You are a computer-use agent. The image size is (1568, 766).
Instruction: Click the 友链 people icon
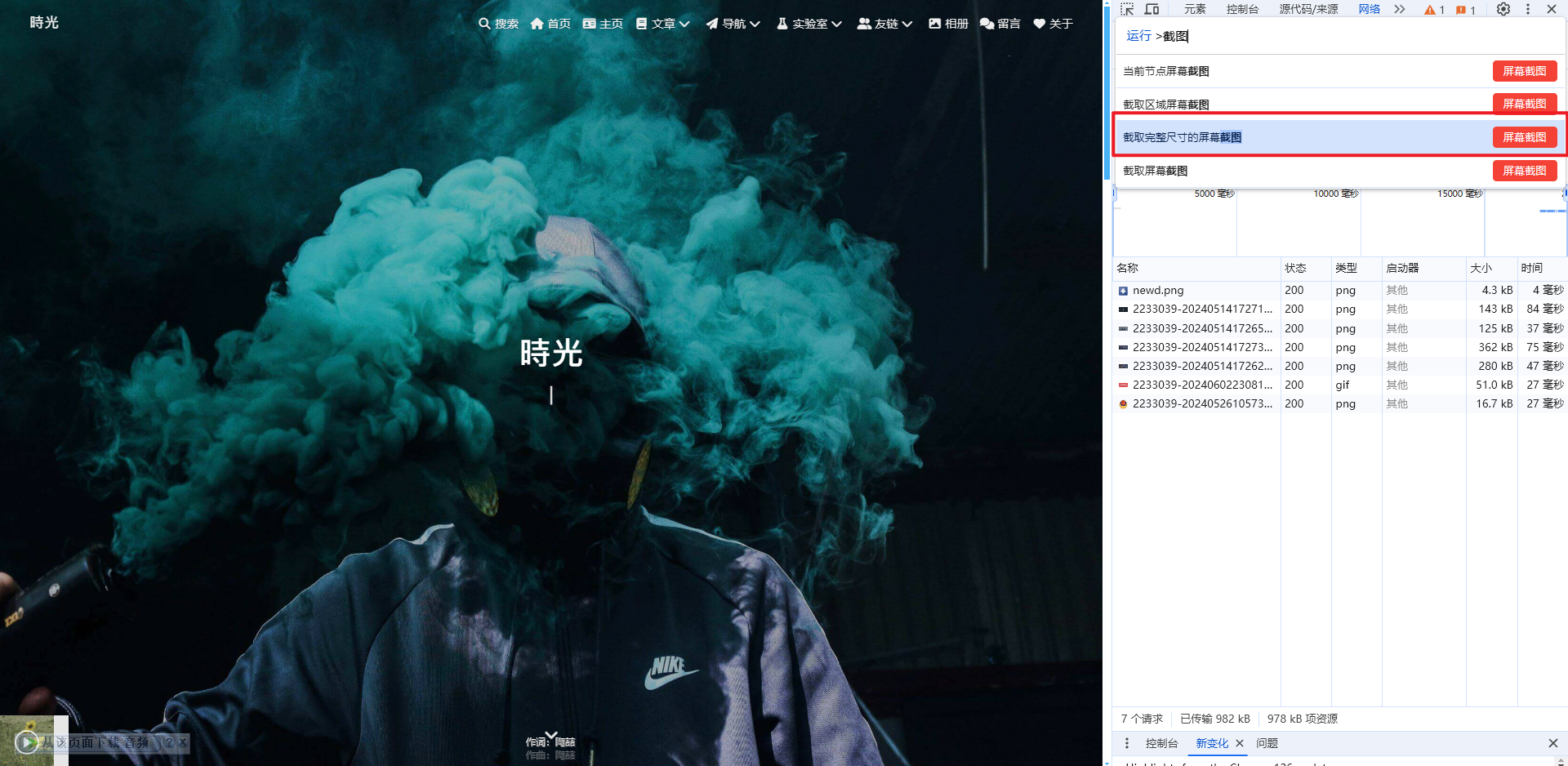(x=864, y=24)
